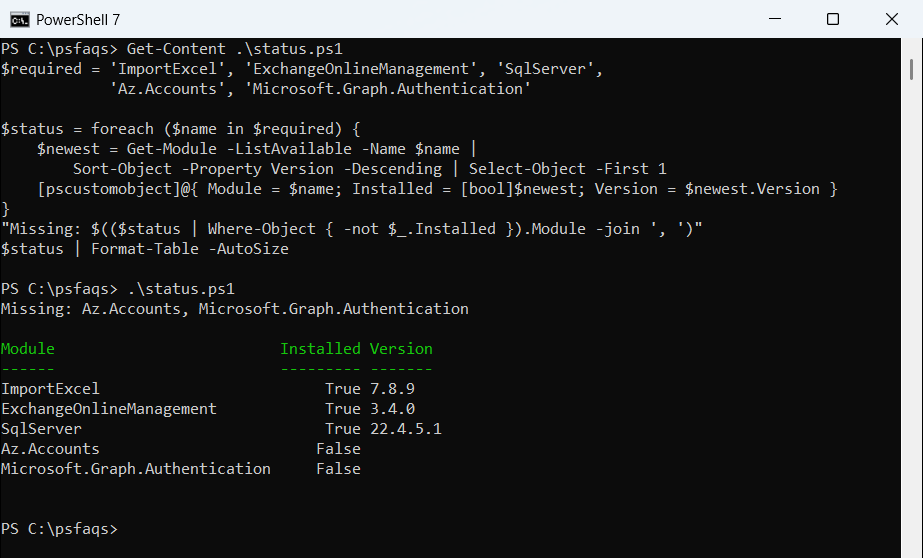Image resolution: width=923 pixels, height=558 pixels.
Task: Maximize the PowerShell 7 window
Action: (x=832, y=19)
